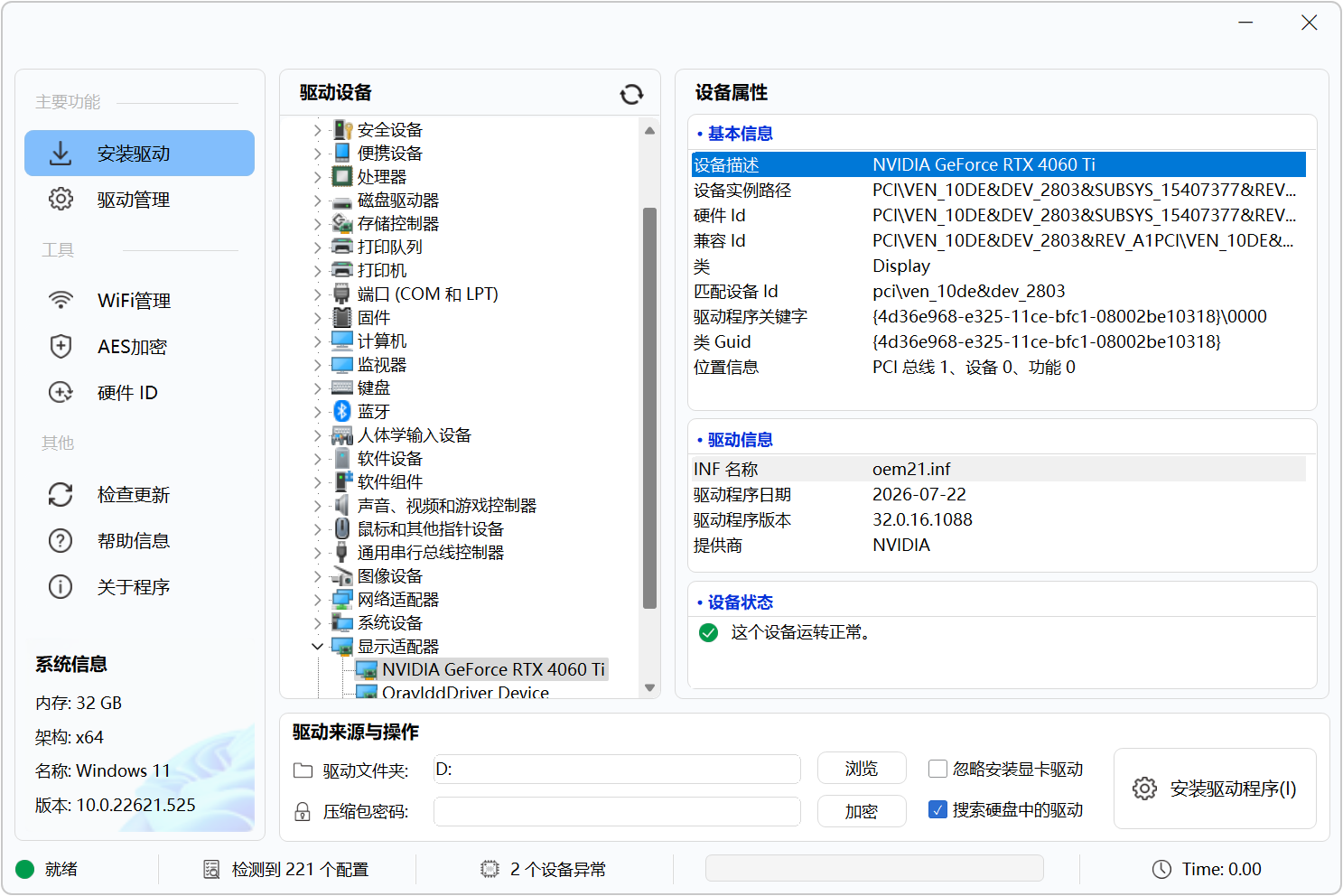Click the lock icon beside 压缩包密码
Viewport: 1343px width, 896px height.
point(303,812)
